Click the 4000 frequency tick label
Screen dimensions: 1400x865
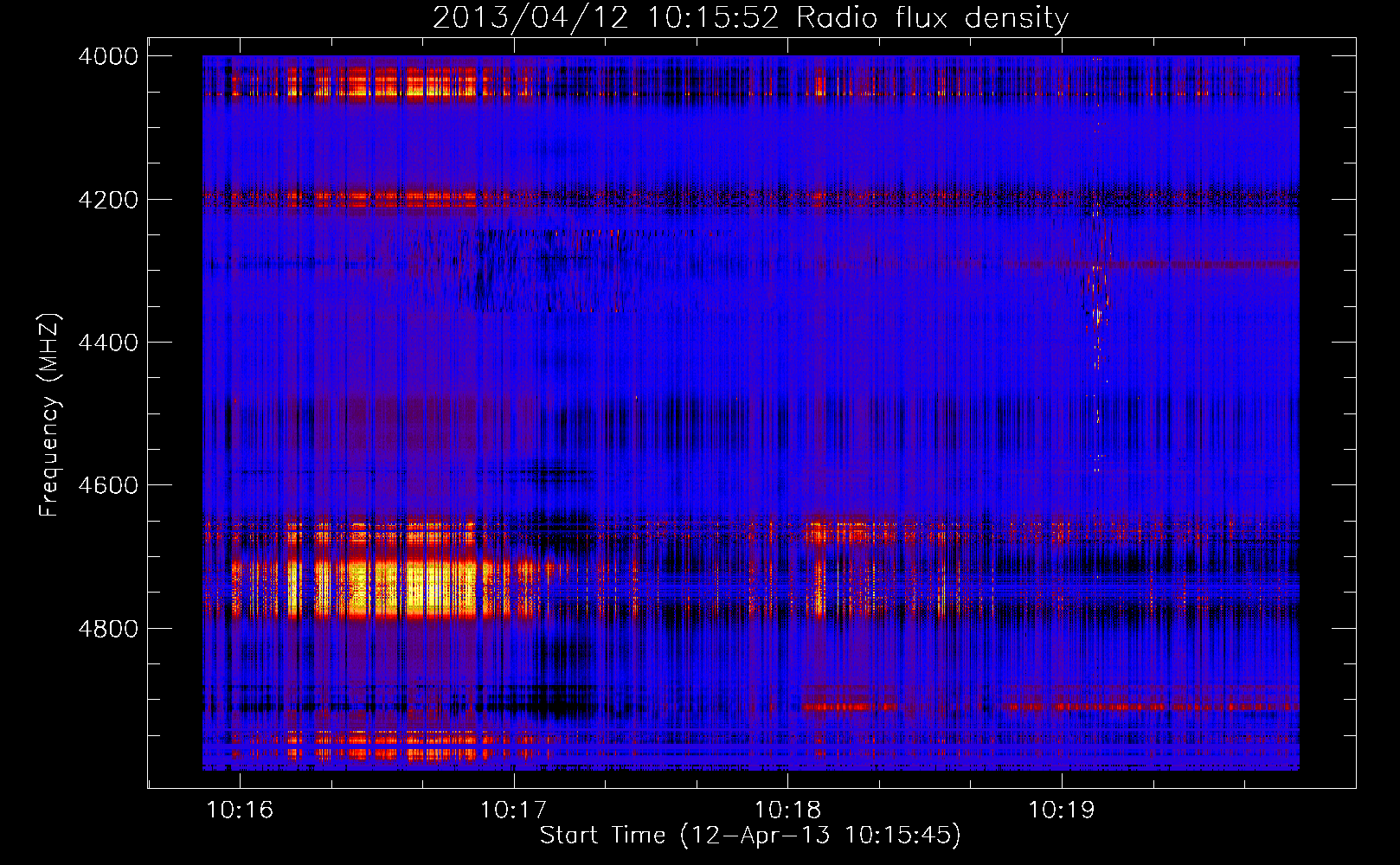(x=108, y=56)
